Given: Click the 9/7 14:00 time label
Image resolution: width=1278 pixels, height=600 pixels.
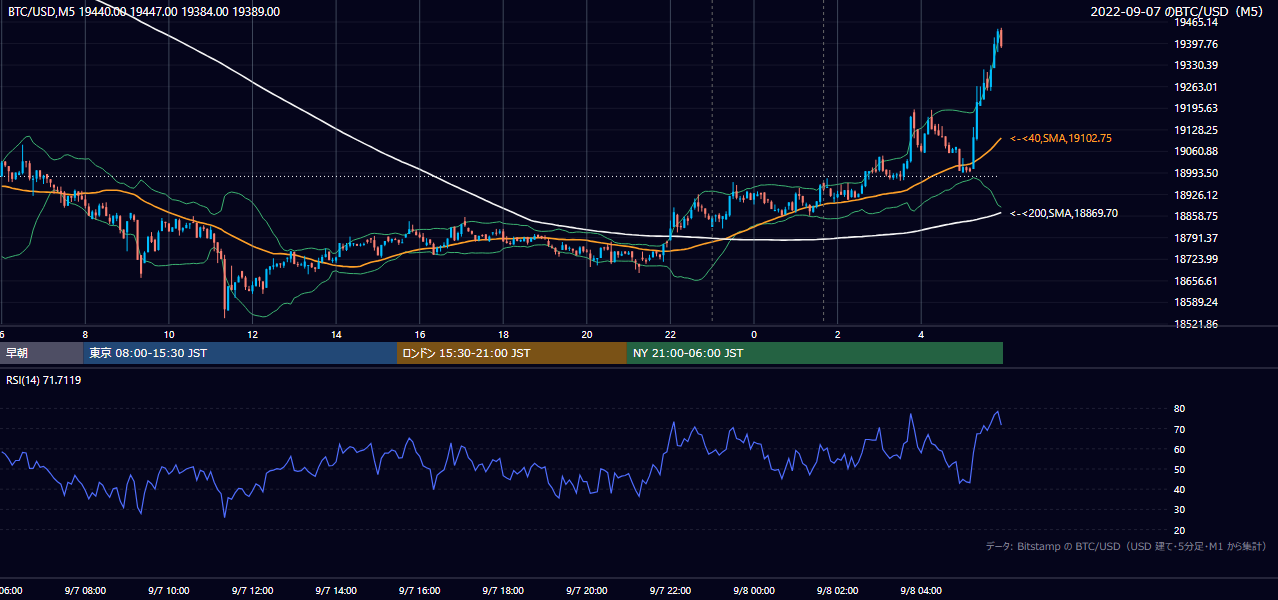Looking at the screenshot, I should point(336,591).
